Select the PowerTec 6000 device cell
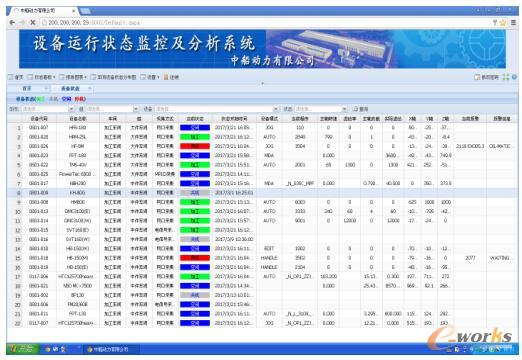The image size is (522, 360). (78, 174)
